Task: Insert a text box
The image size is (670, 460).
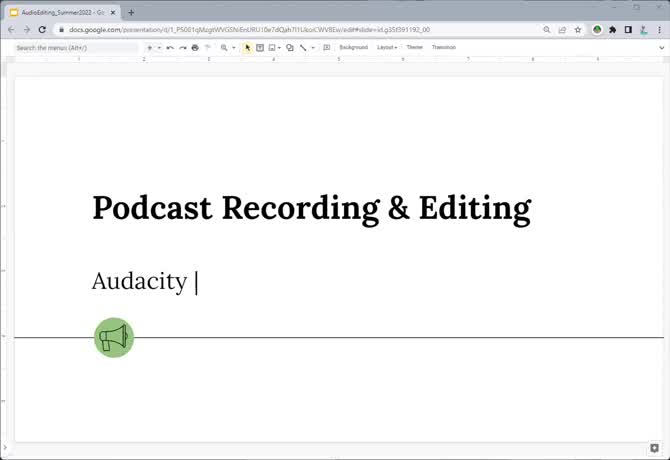Action: pyautogui.click(x=260, y=48)
